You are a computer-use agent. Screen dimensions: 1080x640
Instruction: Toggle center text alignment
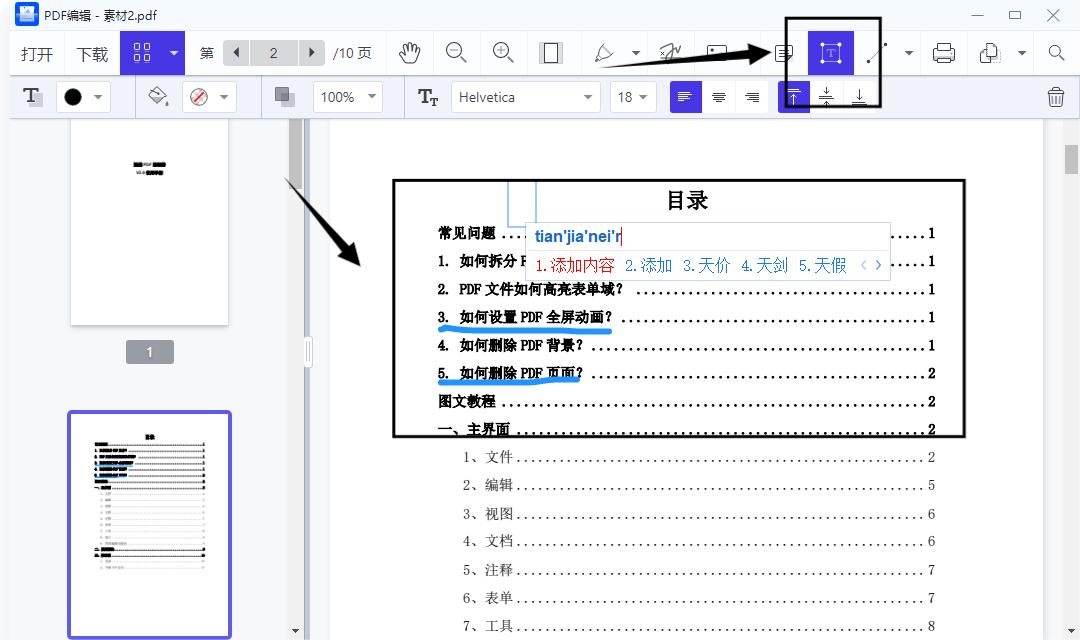pyautogui.click(x=719, y=97)
